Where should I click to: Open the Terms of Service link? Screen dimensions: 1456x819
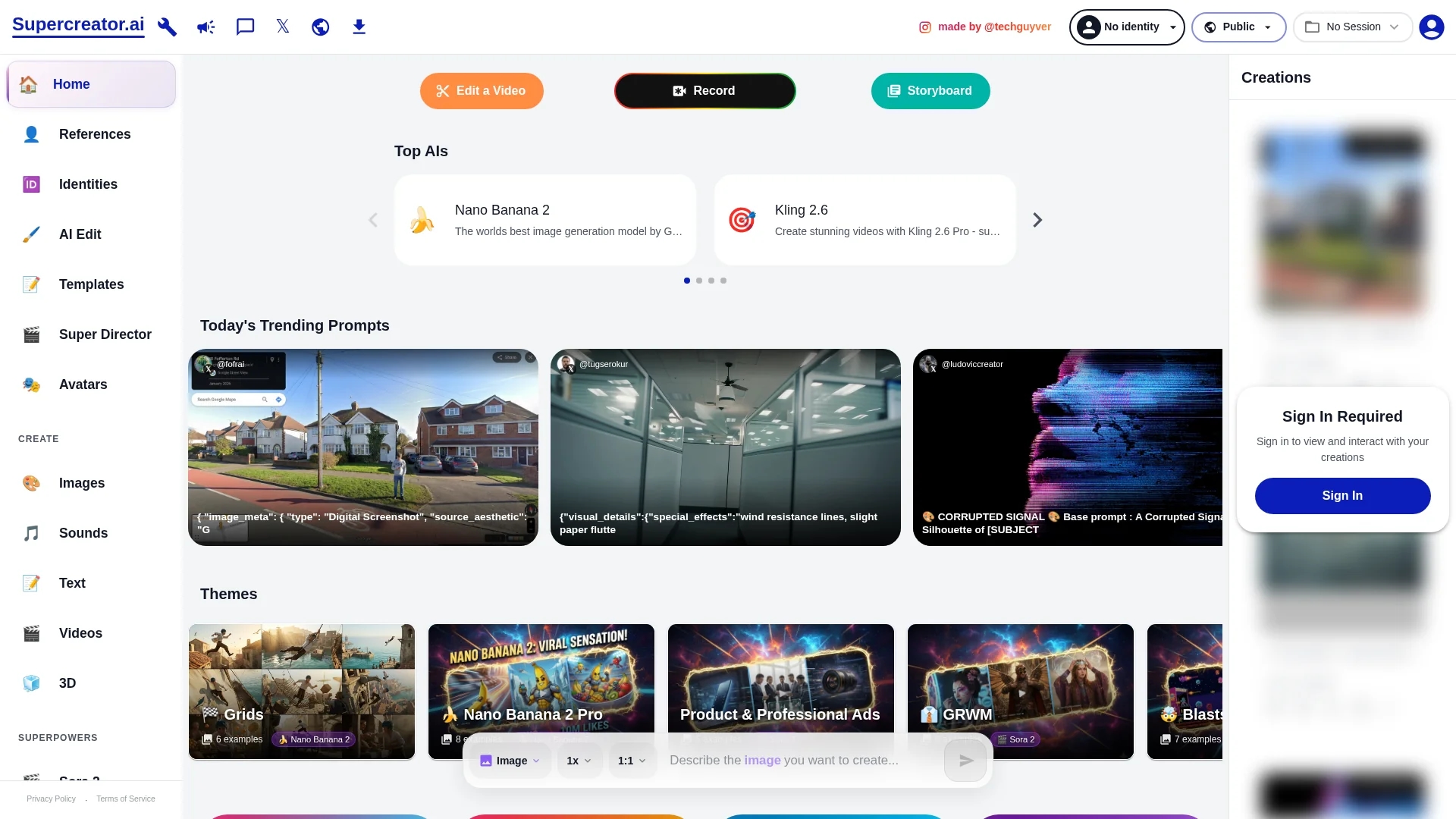[126, 799]
